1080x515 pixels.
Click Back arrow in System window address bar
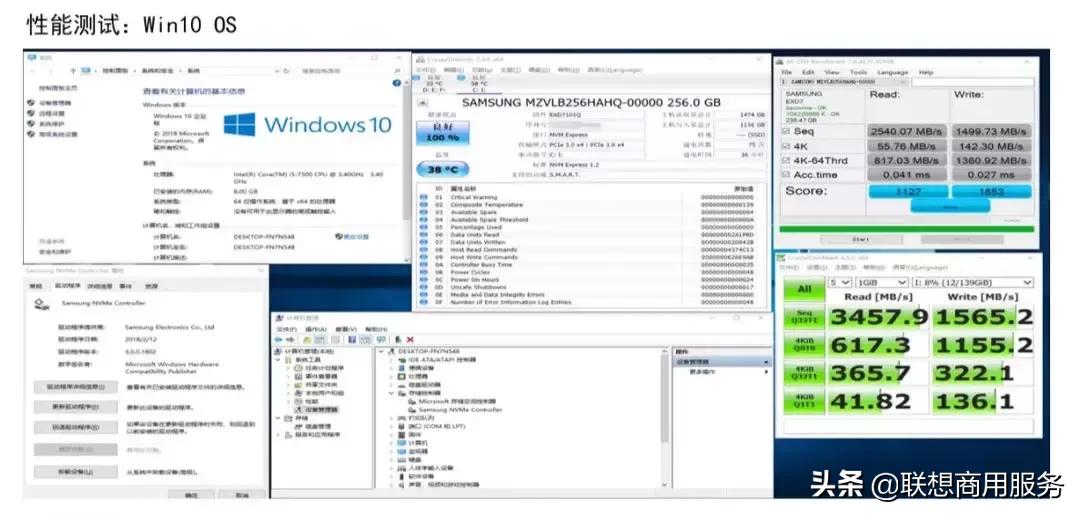[33, 70]
